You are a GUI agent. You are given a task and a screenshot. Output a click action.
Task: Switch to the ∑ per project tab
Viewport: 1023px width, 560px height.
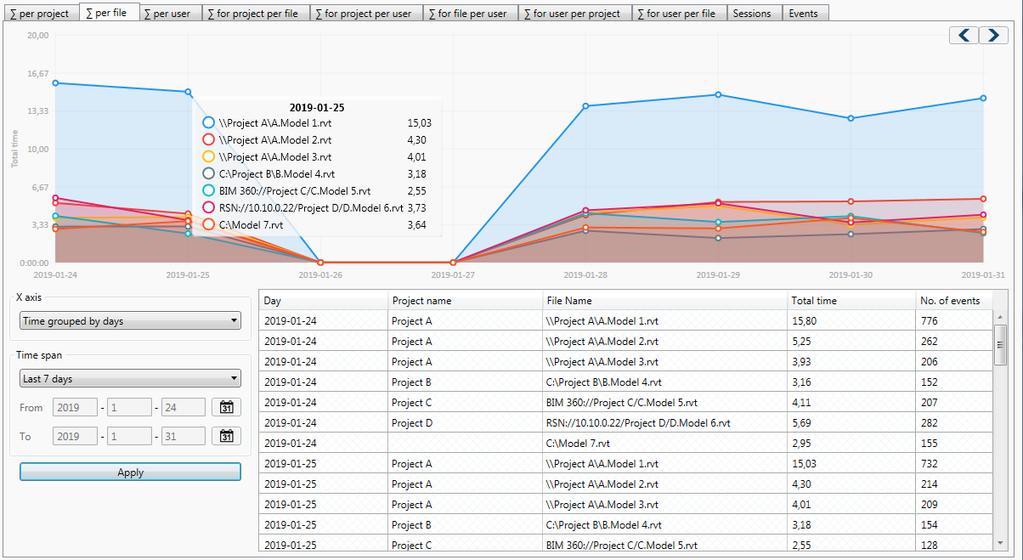coord(39,13)
